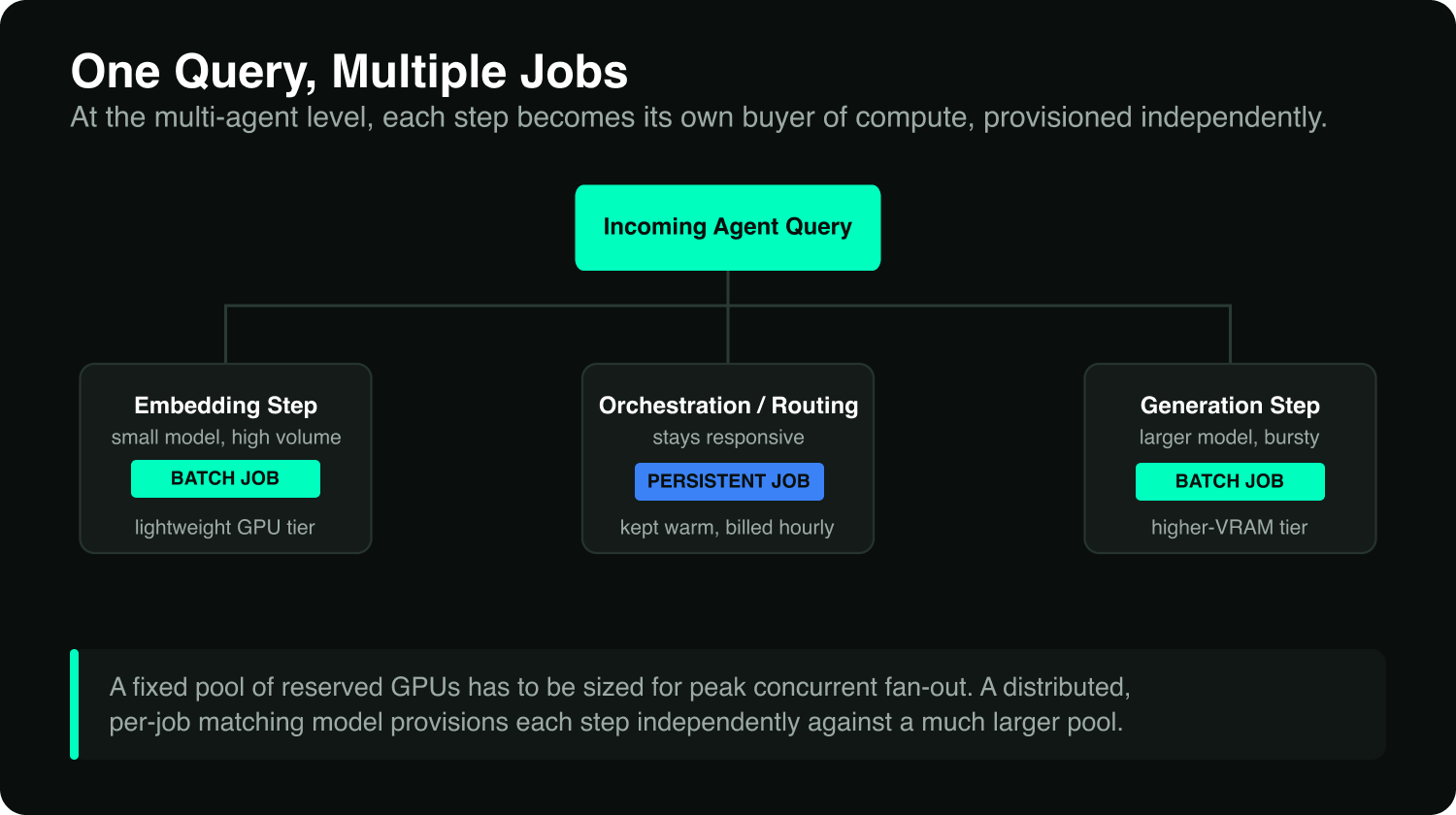Click the green accent bar of the callout
Screen dimensions: 1456x815
point(75,704)
